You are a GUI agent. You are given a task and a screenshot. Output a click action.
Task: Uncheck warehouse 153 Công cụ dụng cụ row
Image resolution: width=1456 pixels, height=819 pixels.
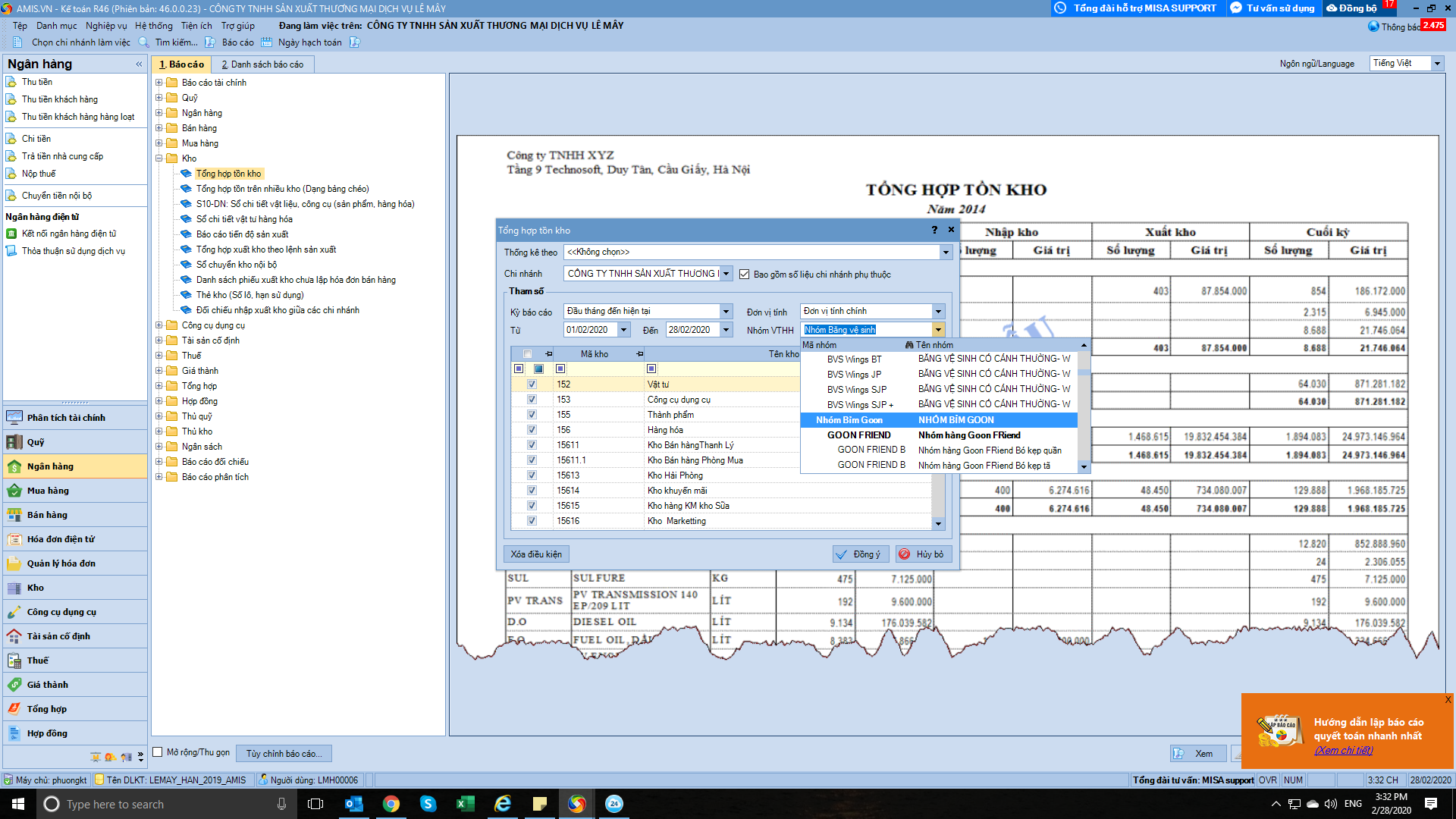click(x=532, y=400)
